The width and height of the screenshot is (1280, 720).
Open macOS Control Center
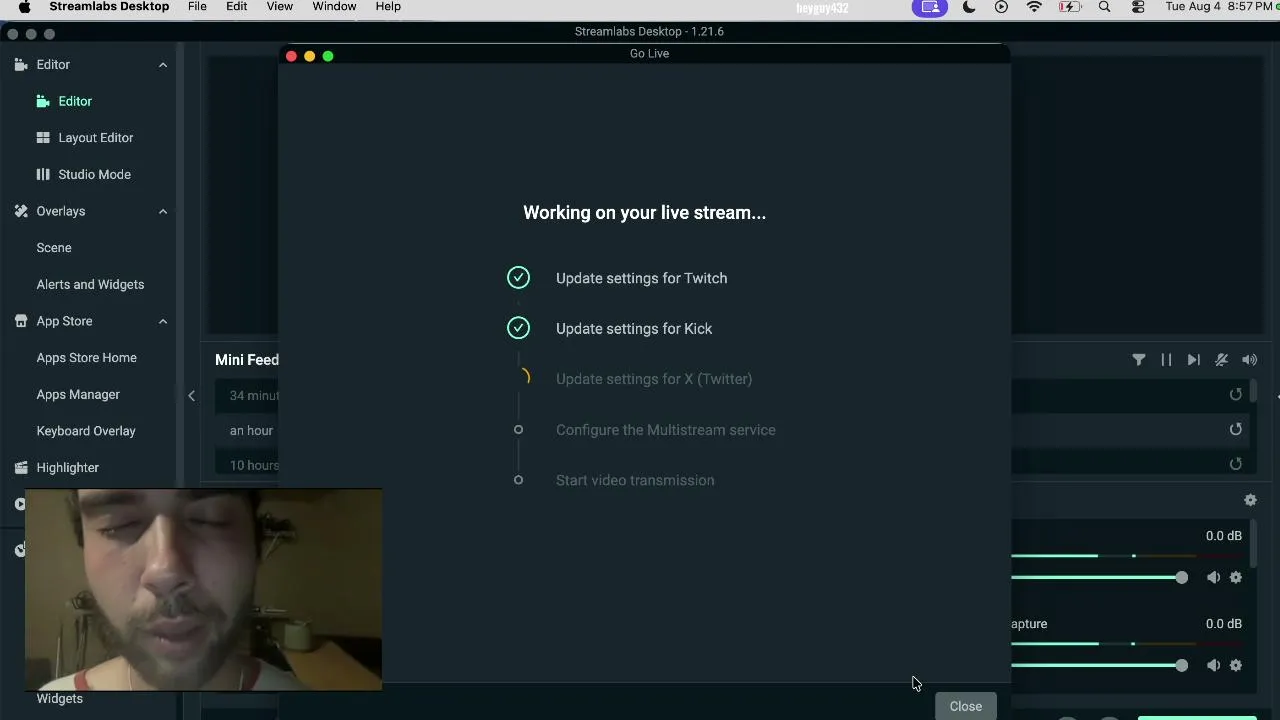[x=1138, y=7]
